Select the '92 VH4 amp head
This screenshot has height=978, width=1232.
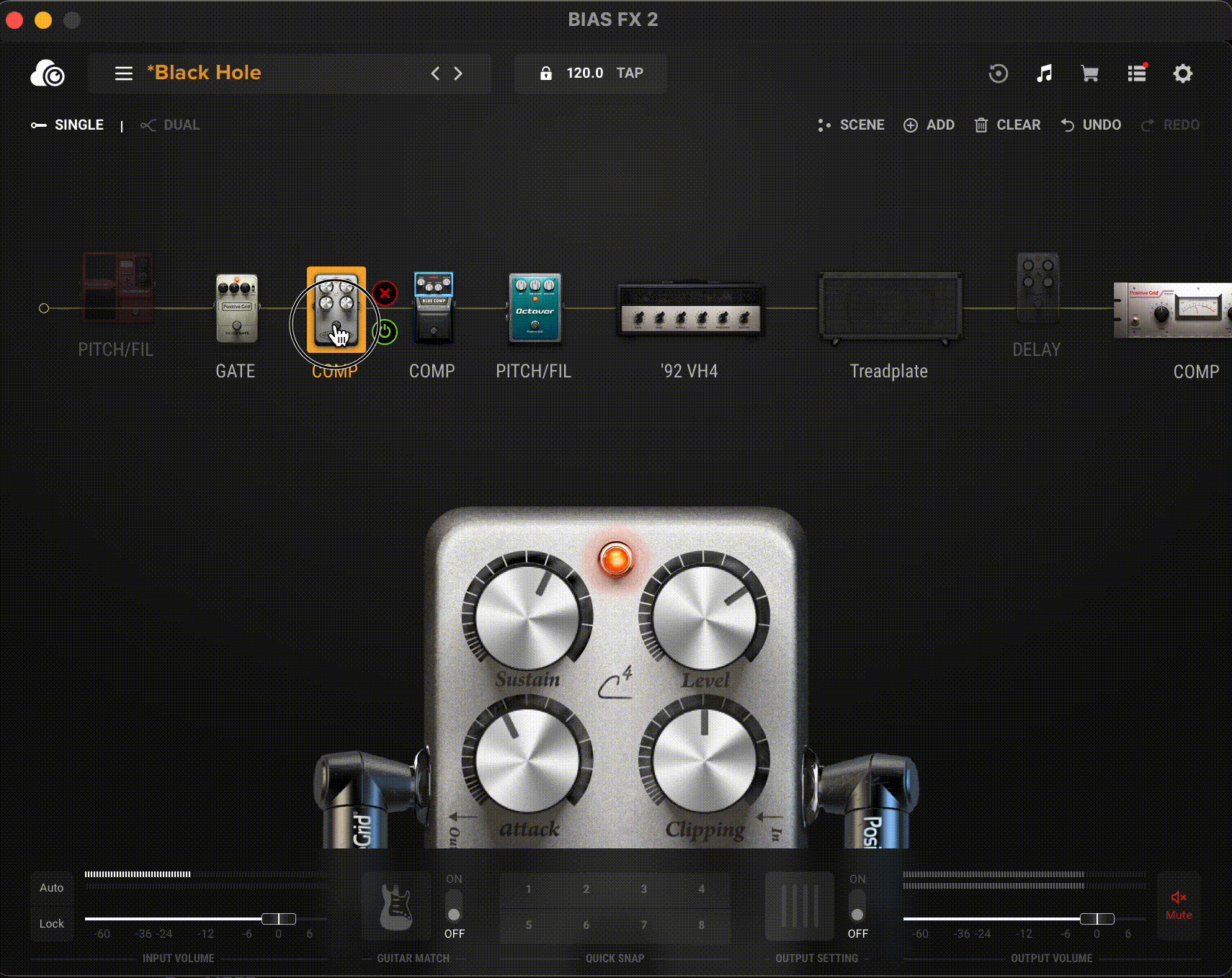tap(691, 309)
